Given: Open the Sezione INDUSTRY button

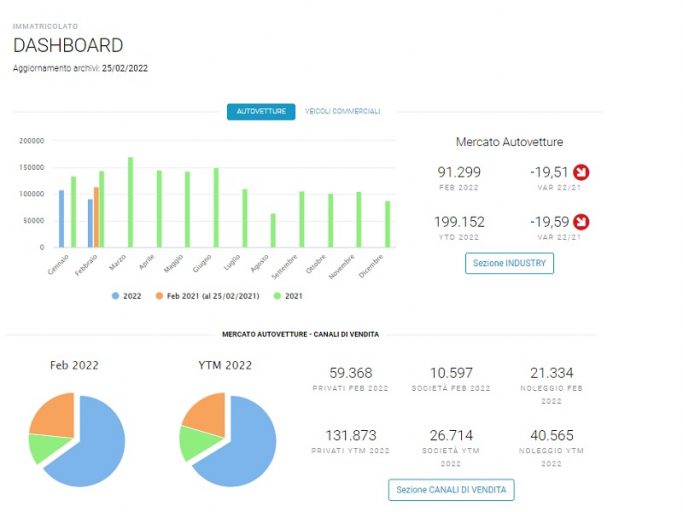Looking at the screenshot, I should pyautogui.click(x=509, y=263).
